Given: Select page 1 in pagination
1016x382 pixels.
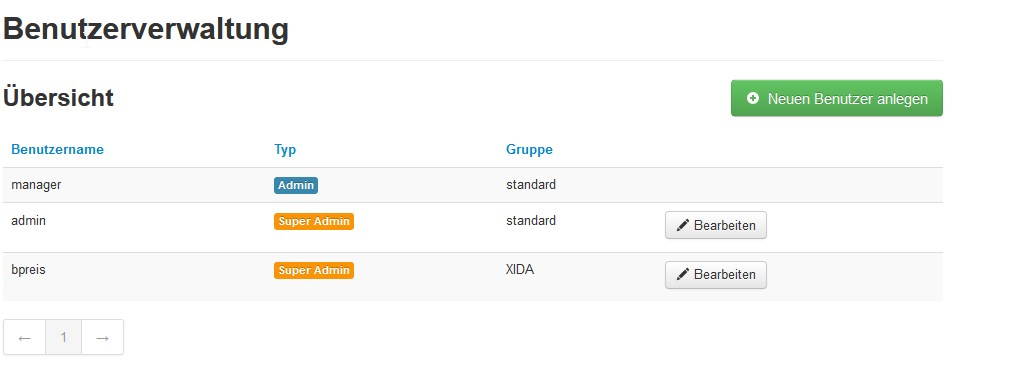Looking at the screenshot, I should [x=64, y=337].
